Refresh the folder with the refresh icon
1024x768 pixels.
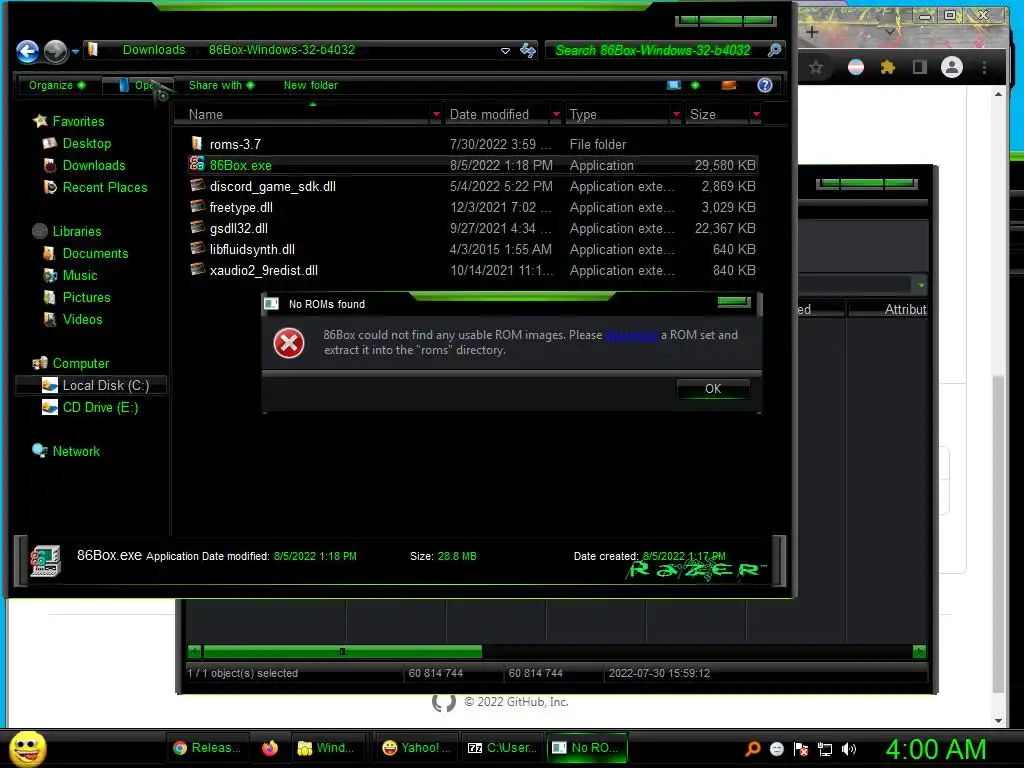point(528,50)
